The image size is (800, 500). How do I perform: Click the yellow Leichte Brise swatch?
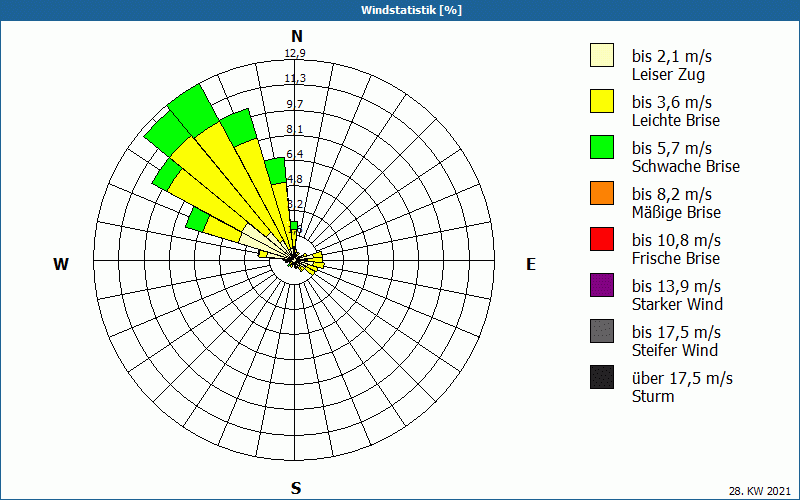point(602,101)
